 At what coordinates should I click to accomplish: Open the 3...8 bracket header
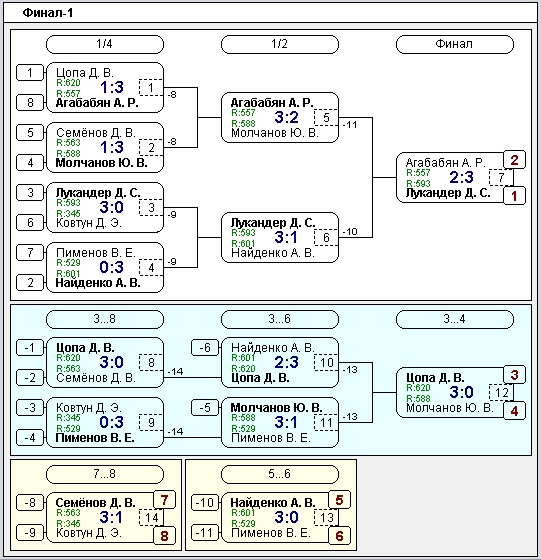(105, 319)
